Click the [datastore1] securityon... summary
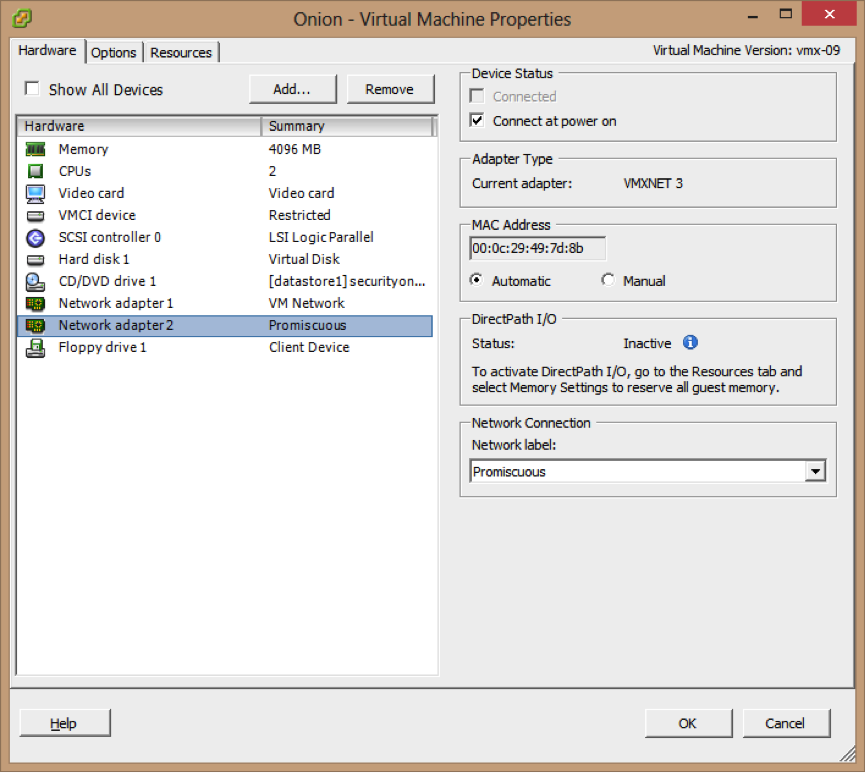 (x=347, y=282)
